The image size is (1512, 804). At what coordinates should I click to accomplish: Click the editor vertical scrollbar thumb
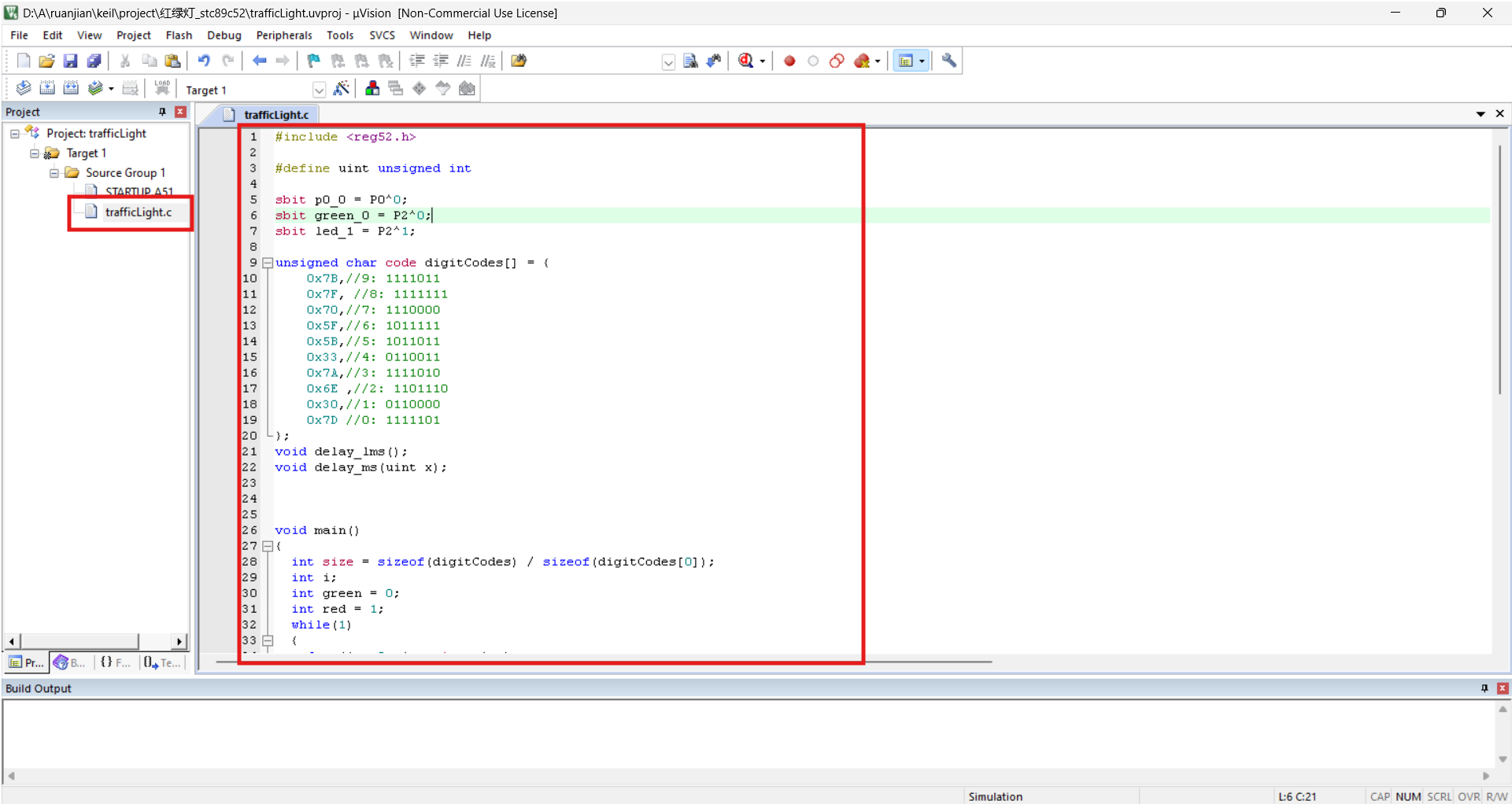point(1501,270)
